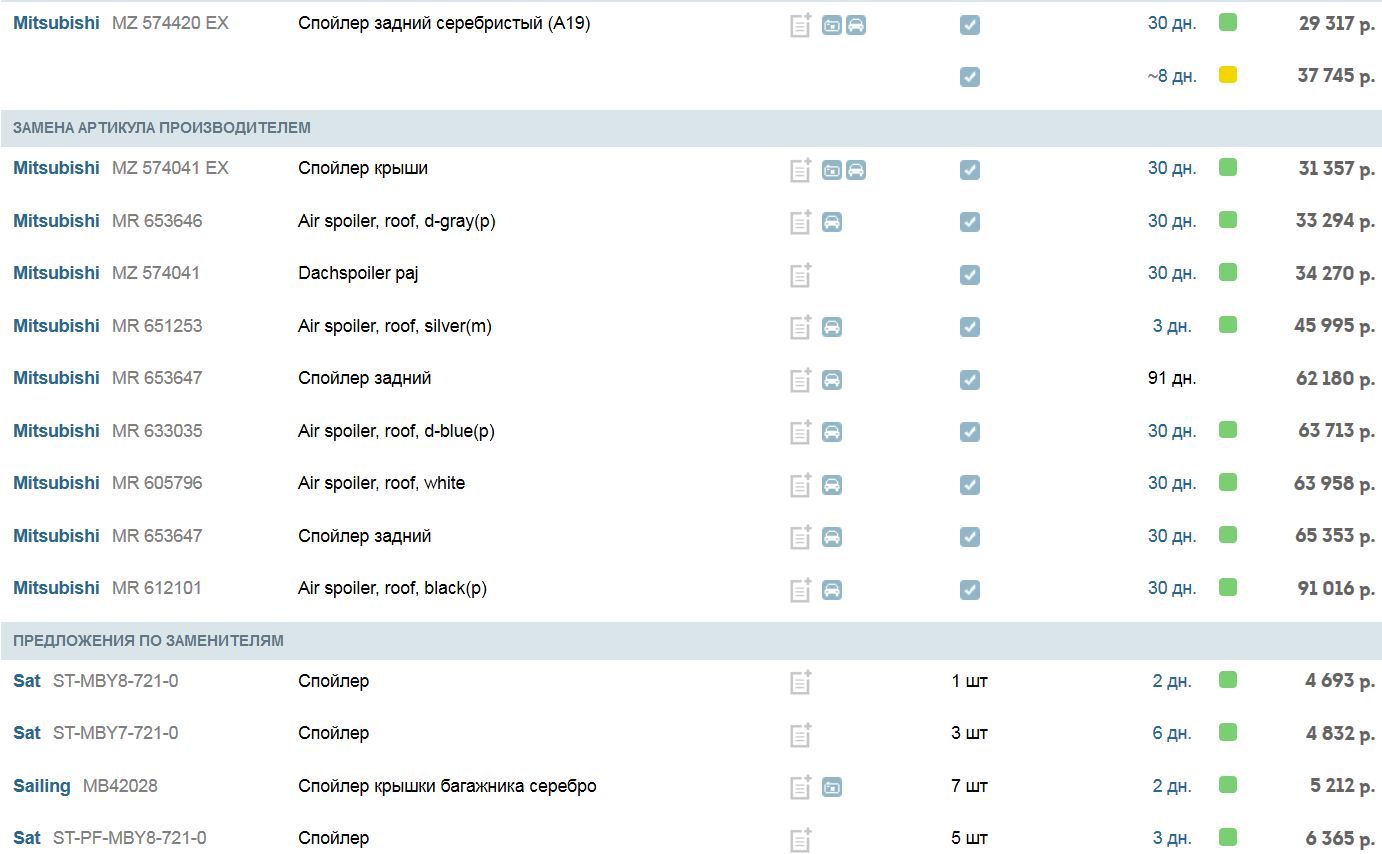
Task: Click 3 дн. delivery link for MR 651253
Action: point(1171,326)
